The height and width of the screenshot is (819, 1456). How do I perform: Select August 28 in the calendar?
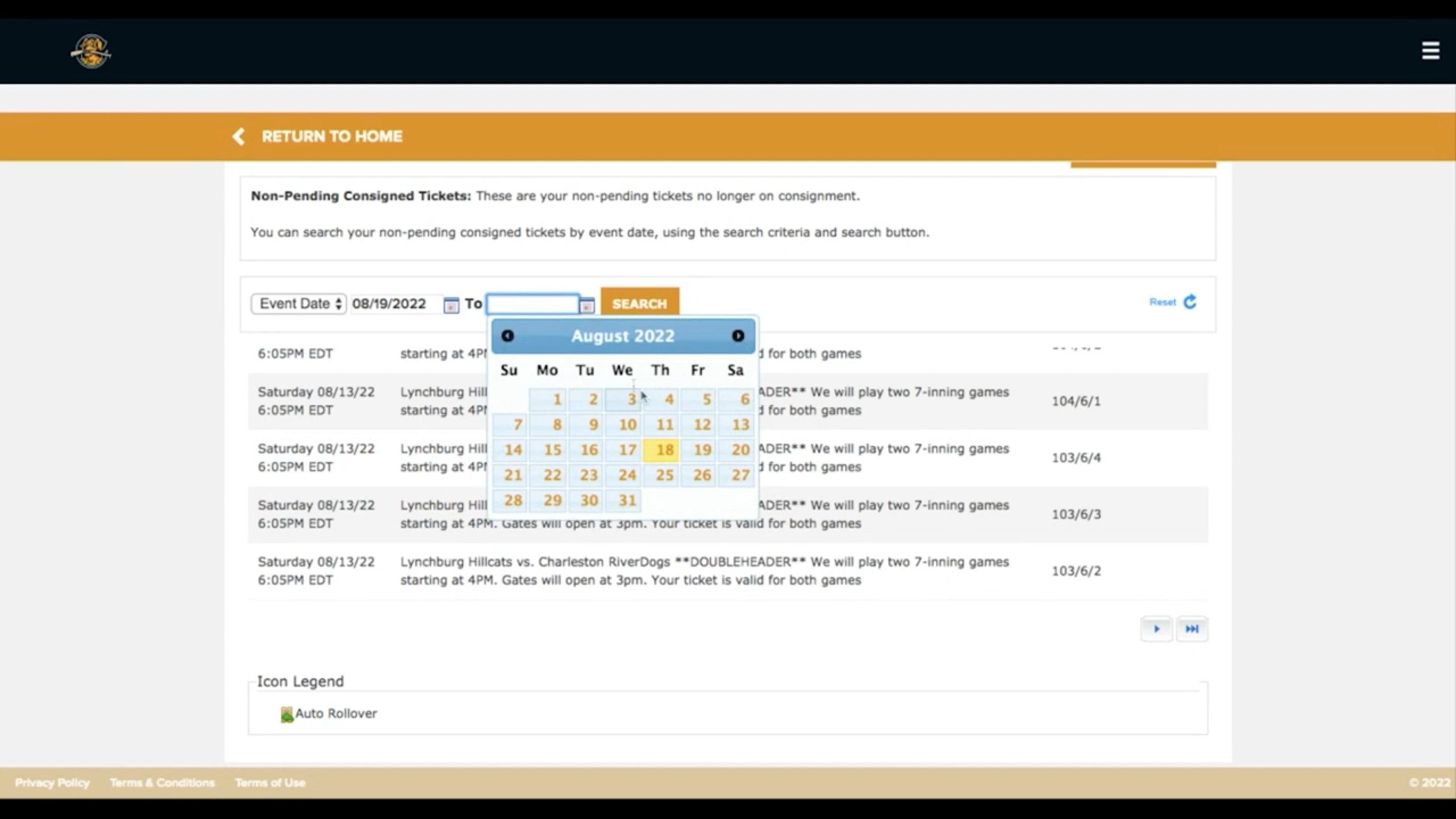point(510,501)
